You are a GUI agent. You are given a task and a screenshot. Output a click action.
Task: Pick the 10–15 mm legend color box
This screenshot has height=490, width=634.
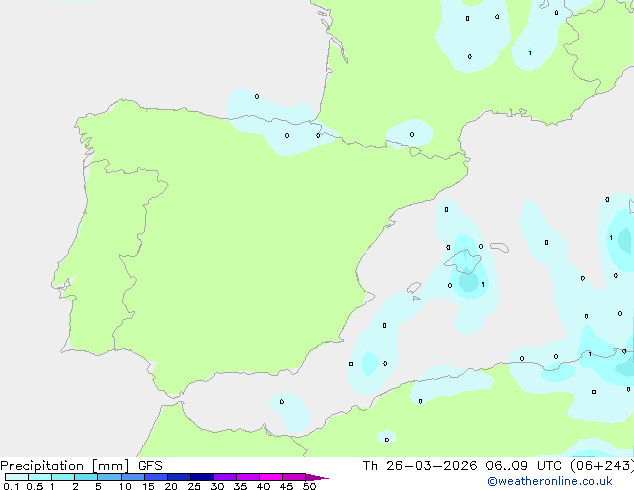pos(133,477)
